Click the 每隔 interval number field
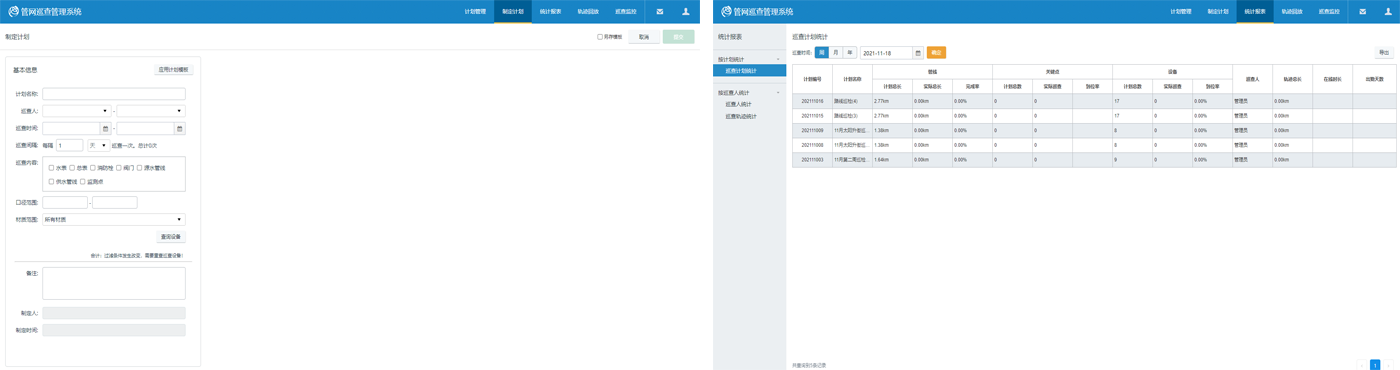1400x370 pixels. click(x=70, y=145)
